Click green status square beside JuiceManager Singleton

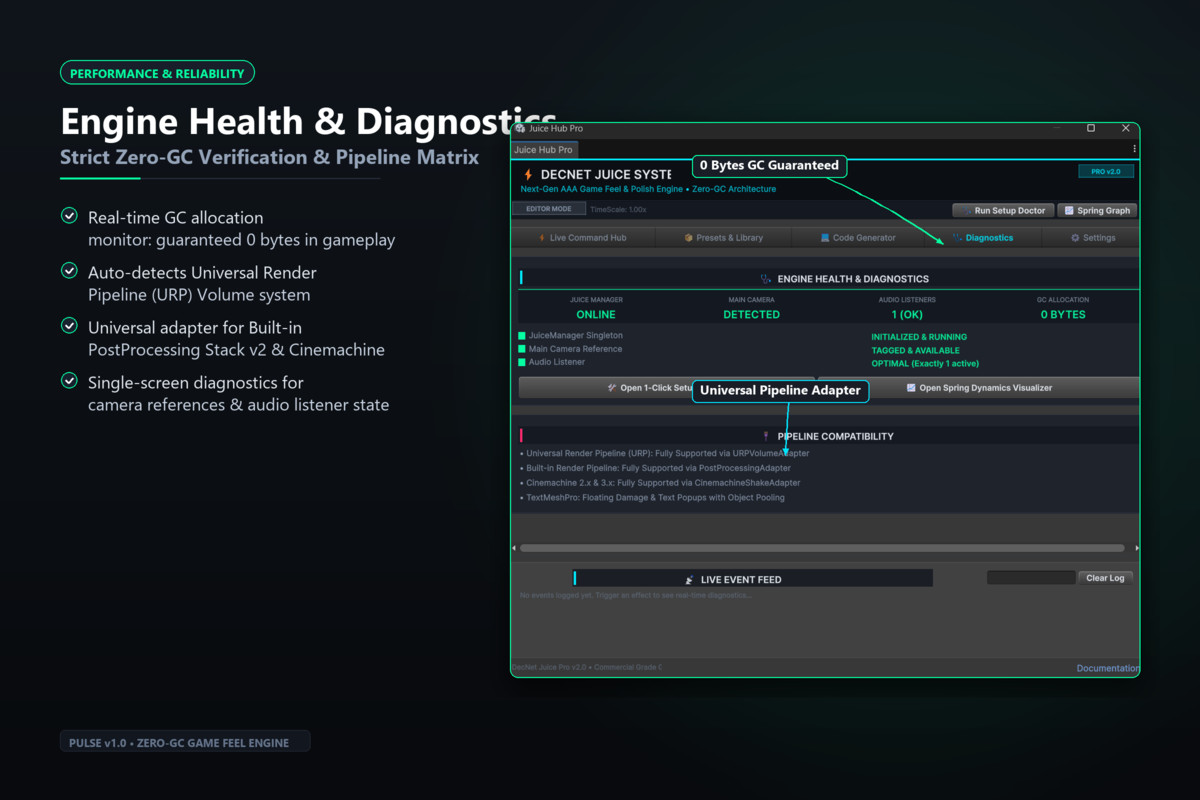pyautogui.click(x=522, y=336)
